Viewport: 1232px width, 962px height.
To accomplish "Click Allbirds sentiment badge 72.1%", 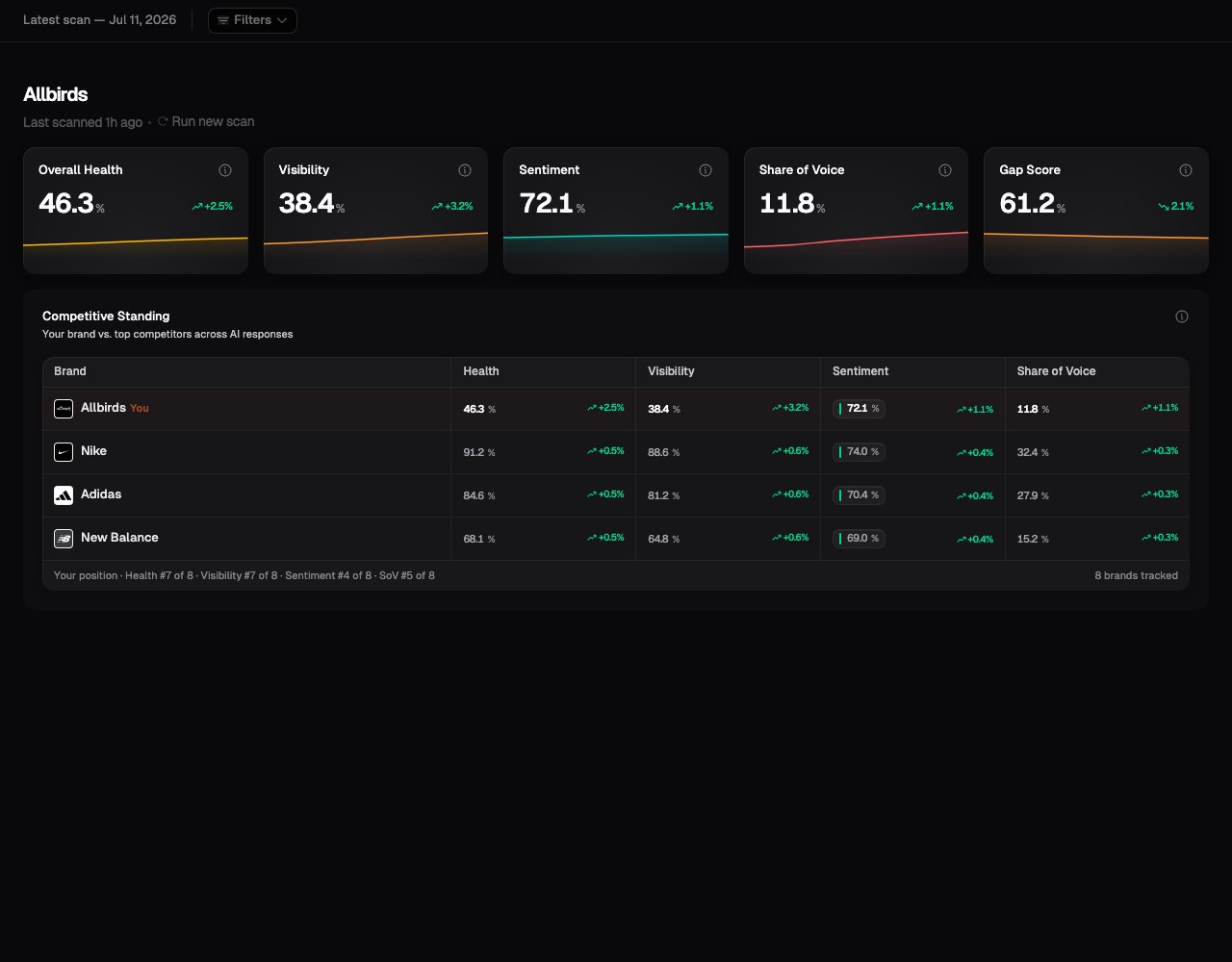I will [x=859, y=409].
